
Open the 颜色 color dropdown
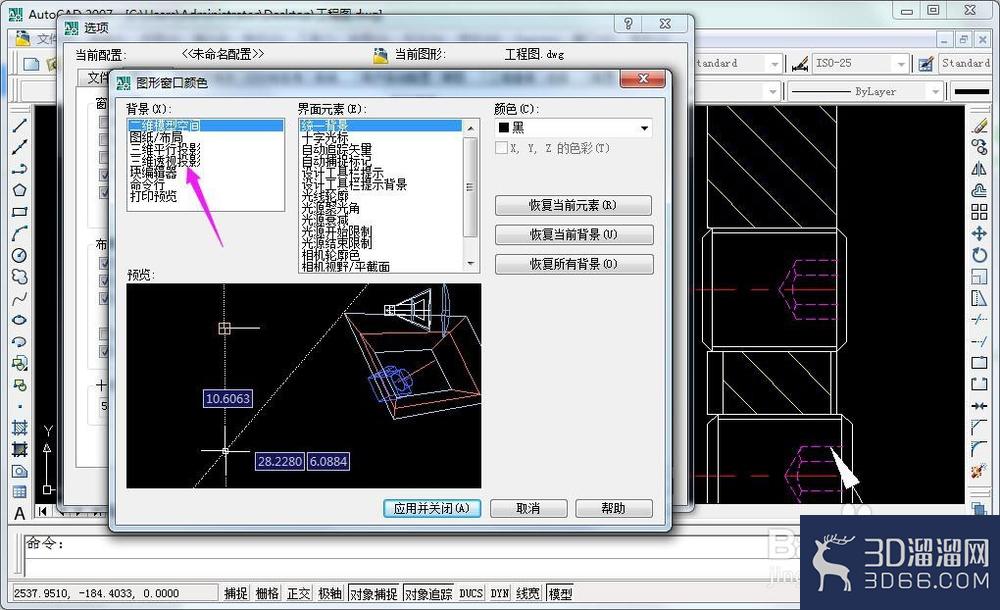coord(573,128)
